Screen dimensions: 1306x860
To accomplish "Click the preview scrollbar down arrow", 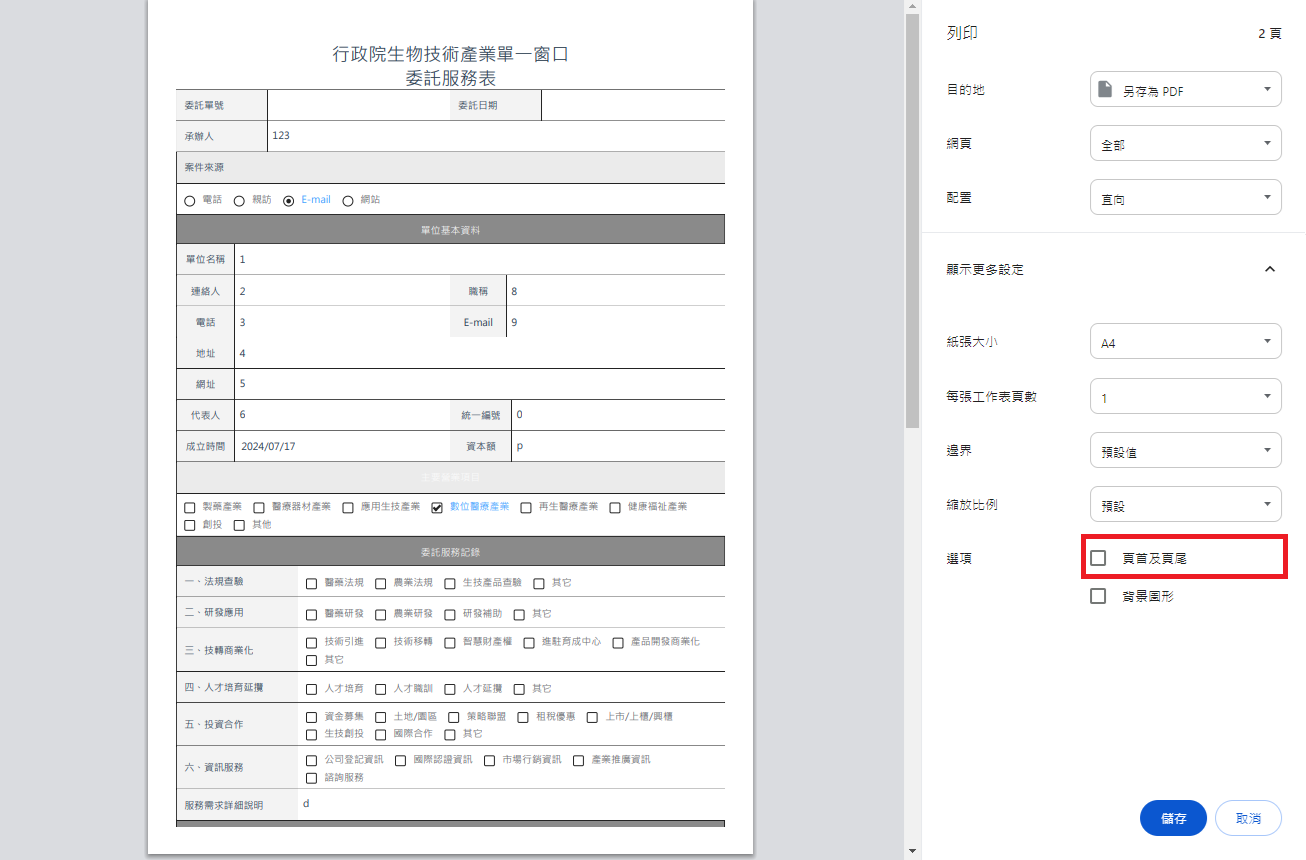I will click(912, 851).
